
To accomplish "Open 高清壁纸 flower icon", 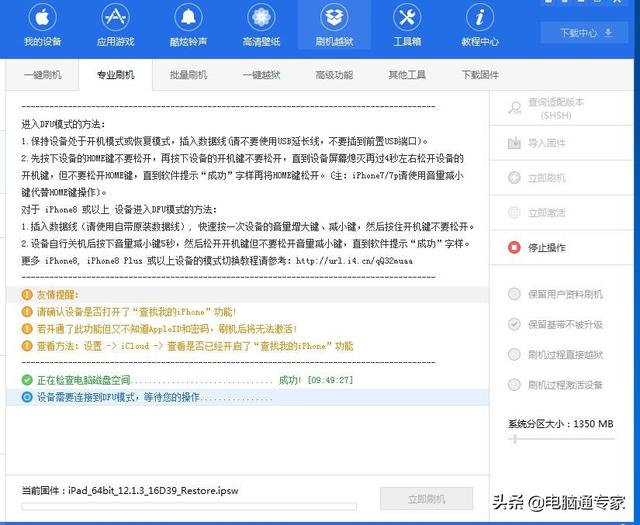I will [x=261, y=18].
